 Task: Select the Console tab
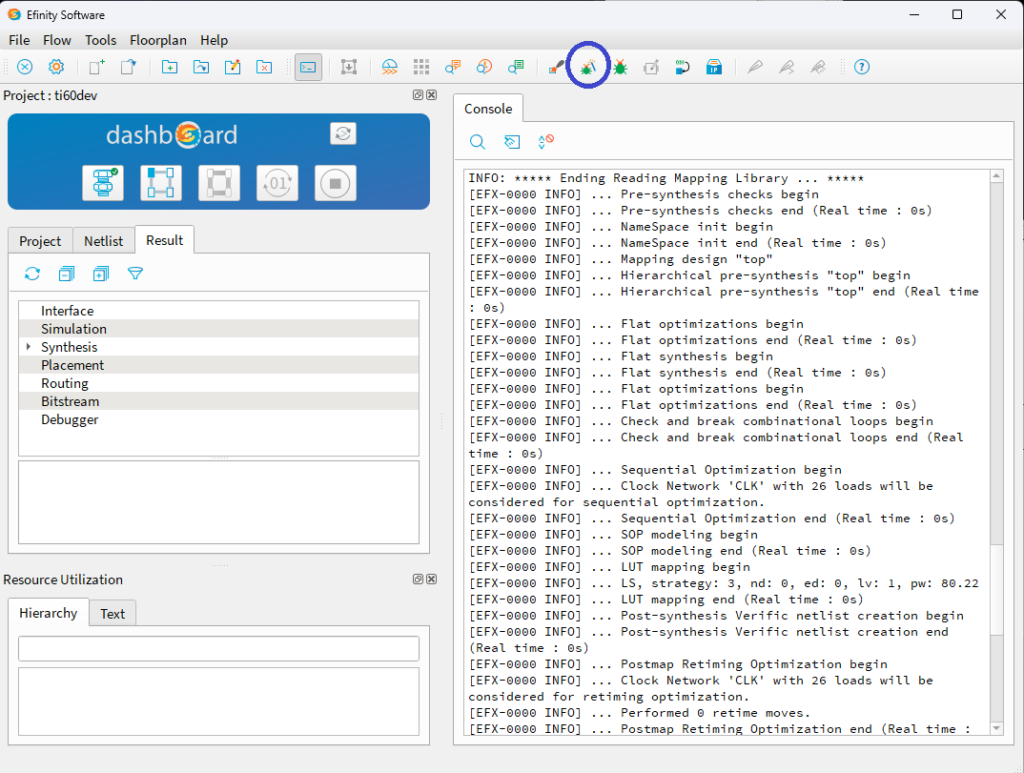pos(488,108)
